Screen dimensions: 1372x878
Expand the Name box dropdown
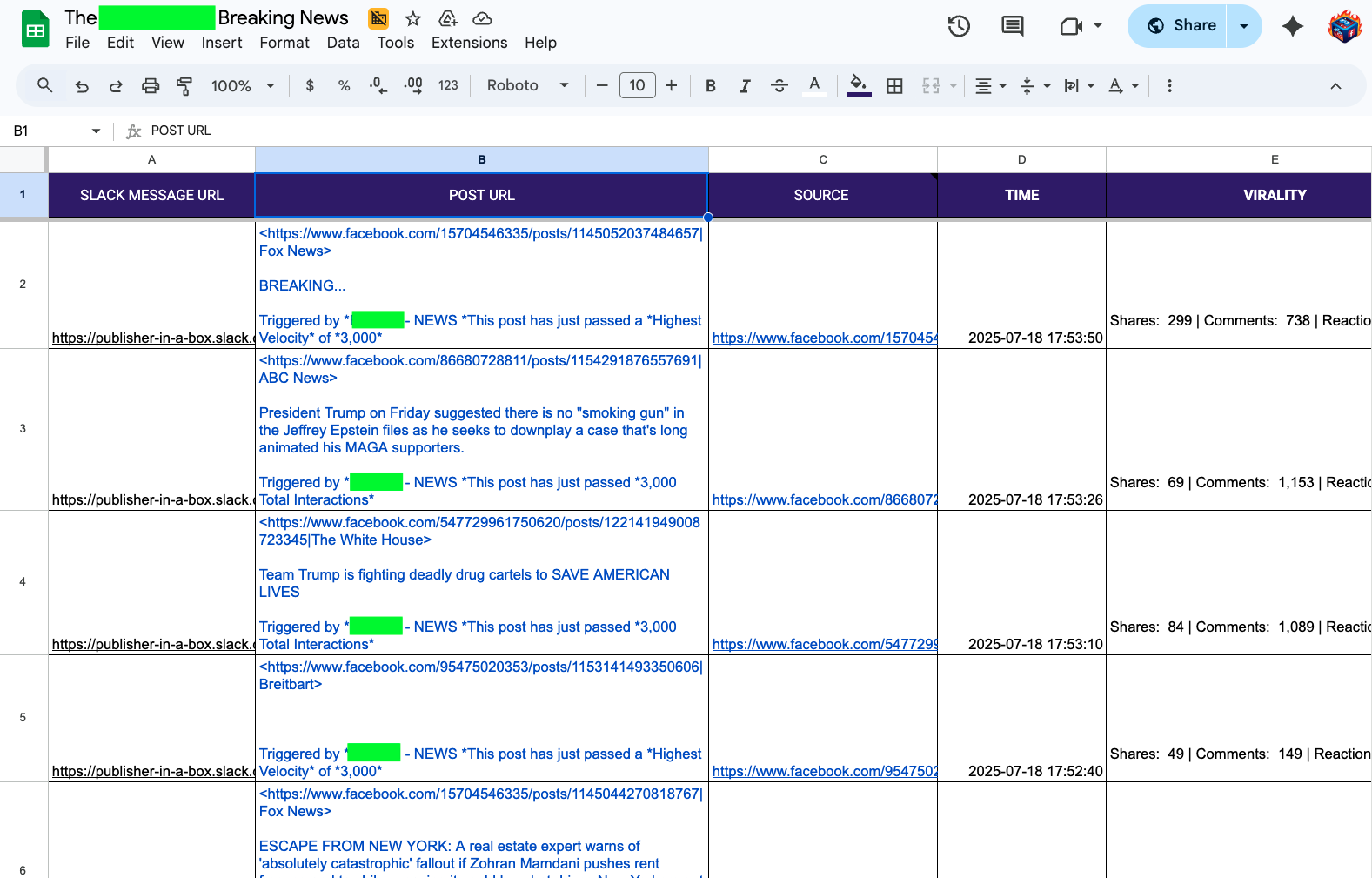(x=96, y=131)
